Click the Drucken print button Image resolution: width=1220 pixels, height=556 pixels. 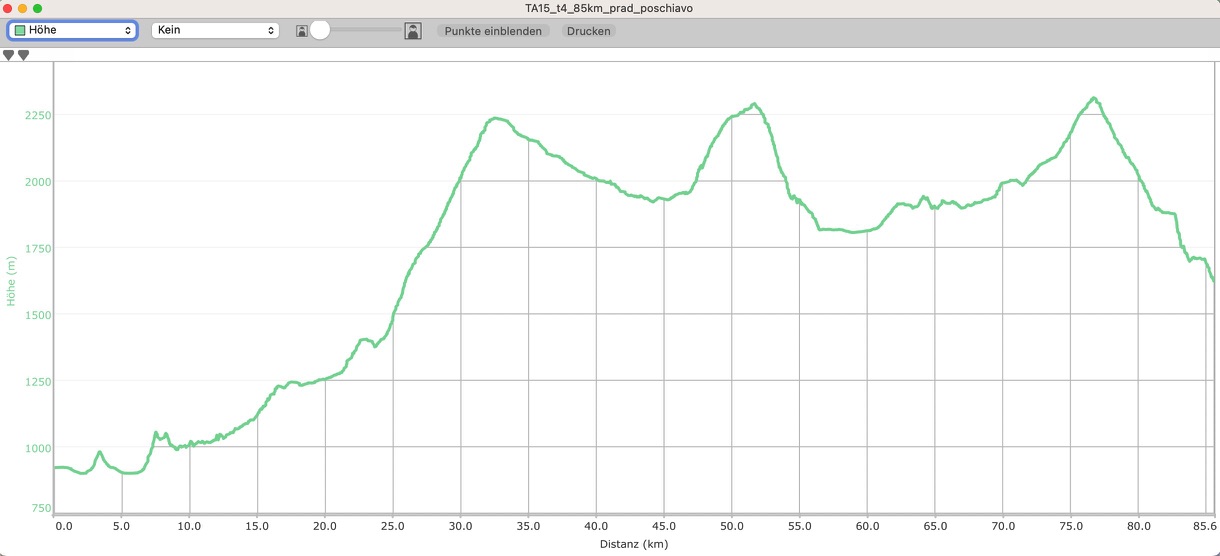[x=588, y=31]
